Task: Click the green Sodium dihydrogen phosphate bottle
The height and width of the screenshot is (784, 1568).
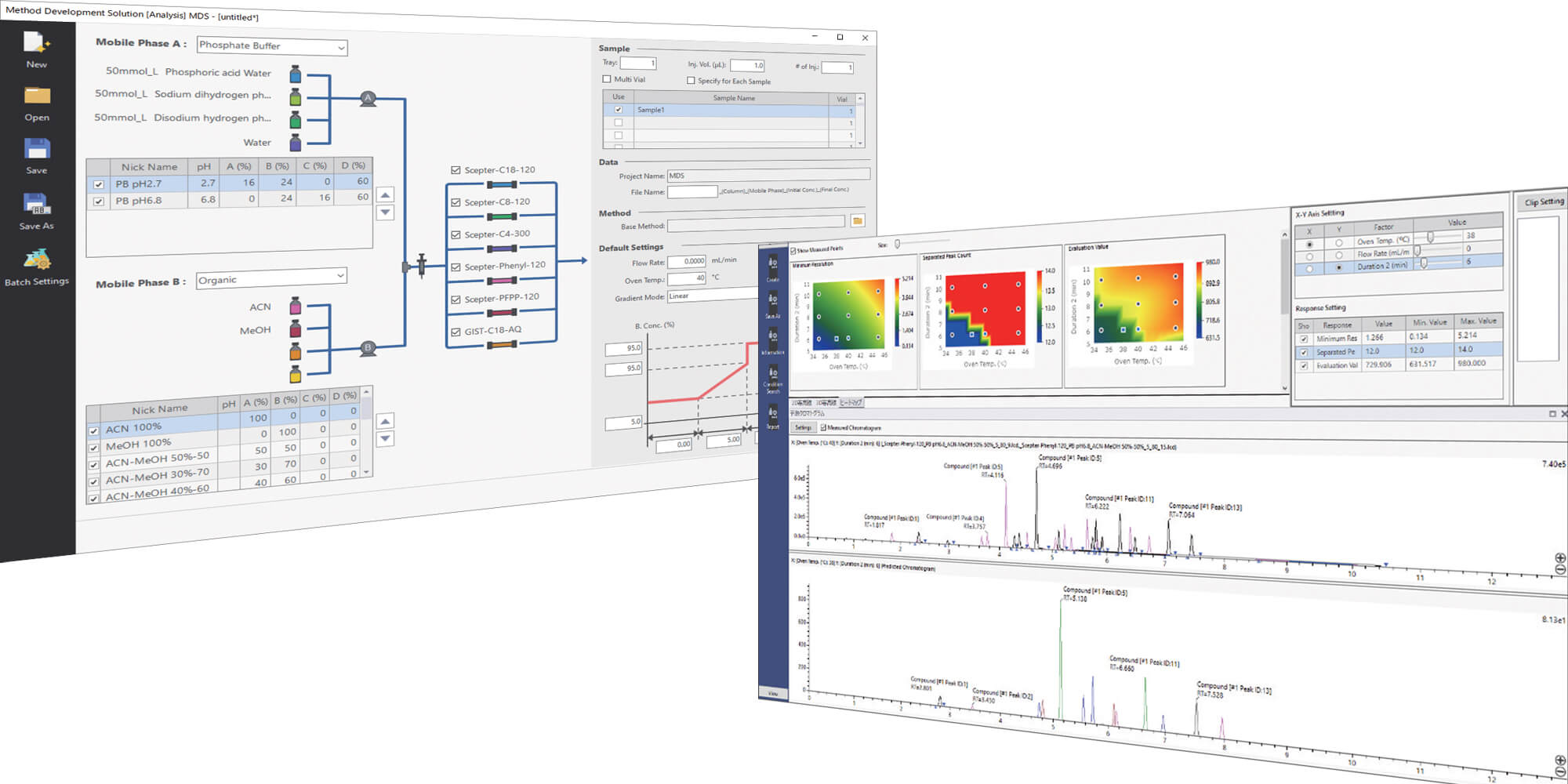Action: 296,97
